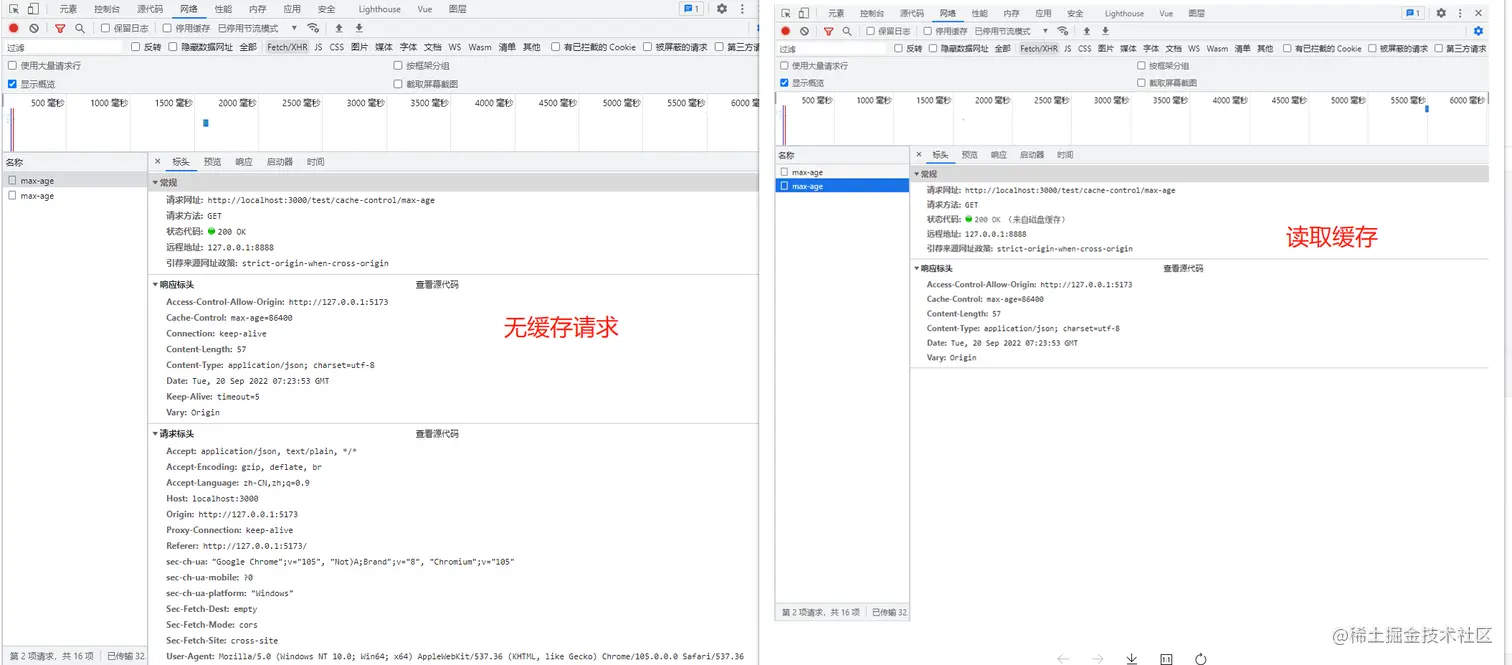Viewport: 1512px width, 665px height.
Task: Check 有已拦截的 Cookie in right DevTools
Action: (x=1289, y=48)
